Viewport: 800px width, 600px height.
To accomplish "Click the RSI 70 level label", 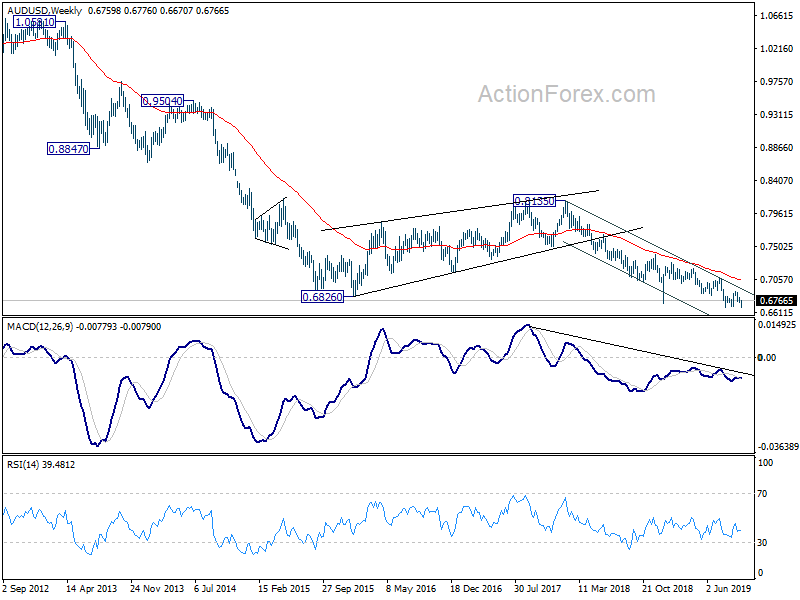I will click(762, 493).
